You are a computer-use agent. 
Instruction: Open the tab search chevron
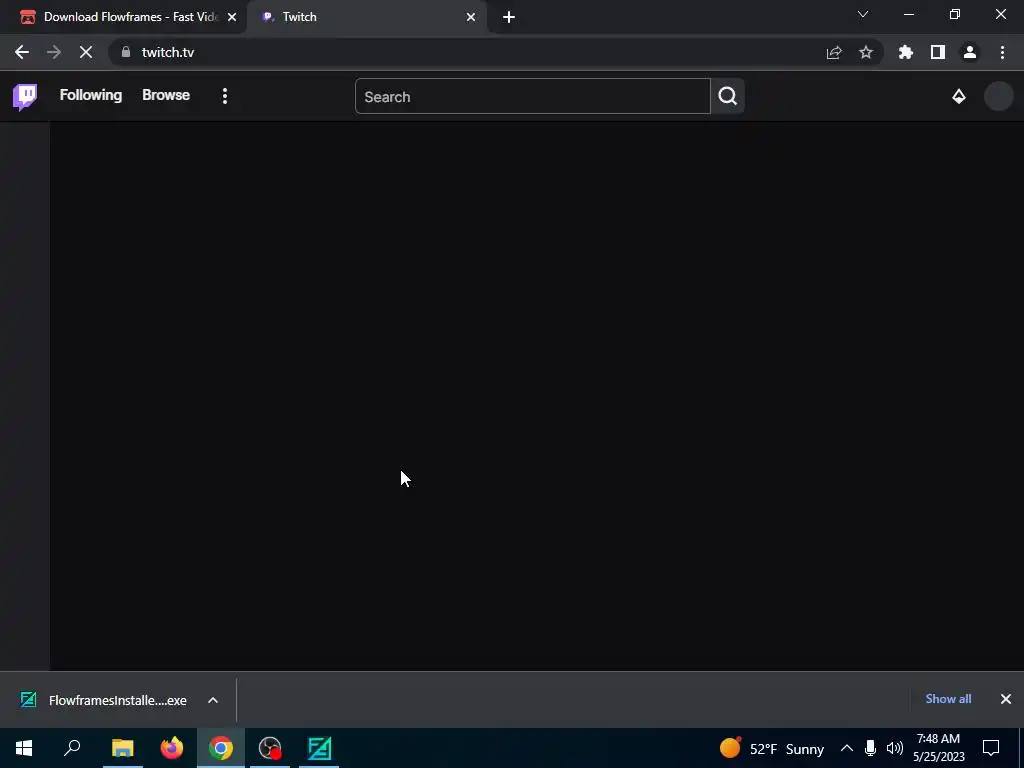point(863,14)
